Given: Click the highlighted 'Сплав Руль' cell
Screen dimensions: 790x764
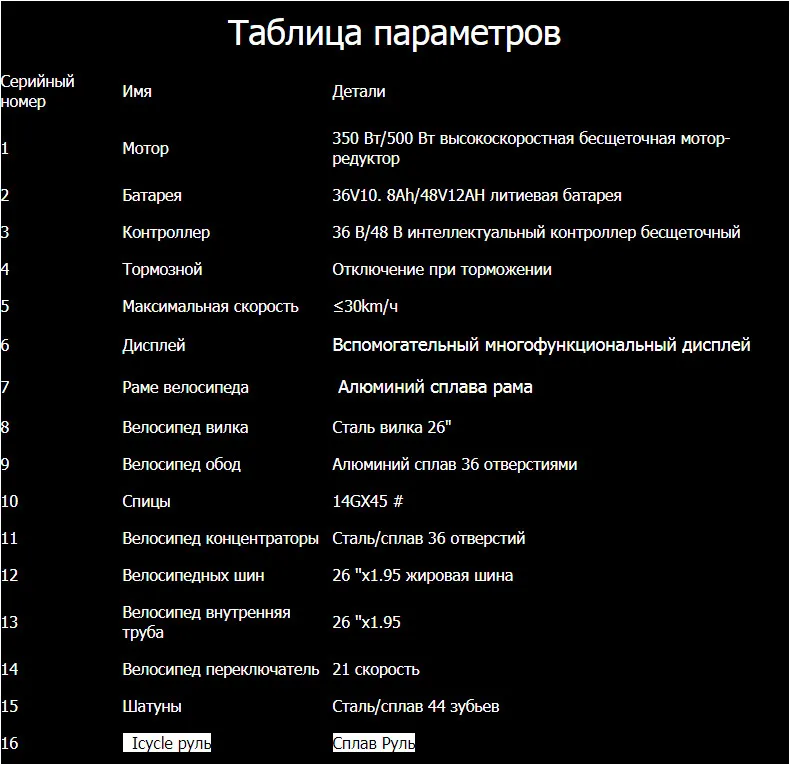Looking at the screenshot, I should pos(374,743).
